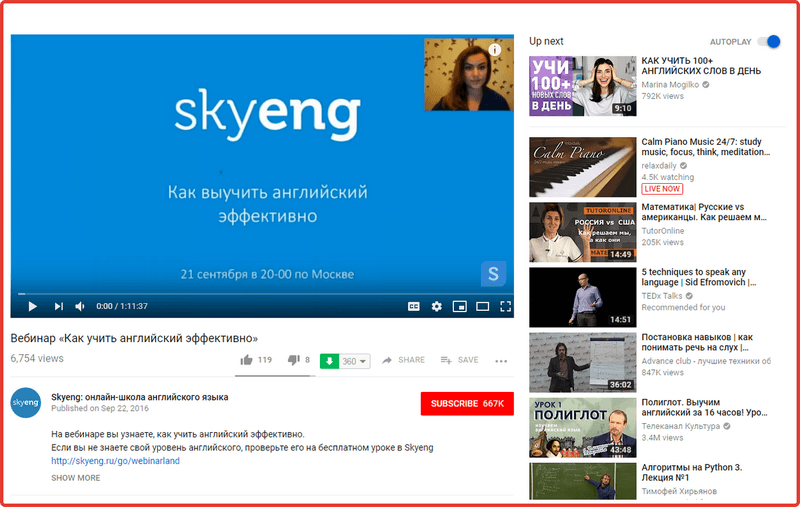Open title 'КАК УЧИТЬ 100+ АНГЛИЙСКИХ СЛОВ В ДЕНЬ'
This screenshot has height=507, width=800.
point(701,66)
